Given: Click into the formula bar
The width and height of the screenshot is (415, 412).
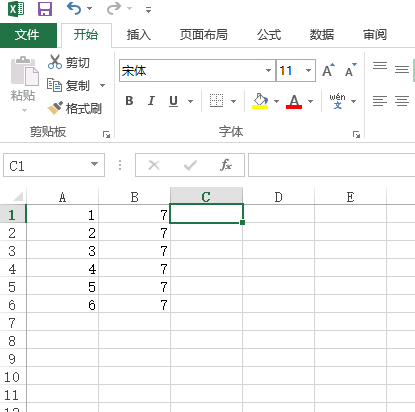Looking at the screenshot, I should click(332, 165).
